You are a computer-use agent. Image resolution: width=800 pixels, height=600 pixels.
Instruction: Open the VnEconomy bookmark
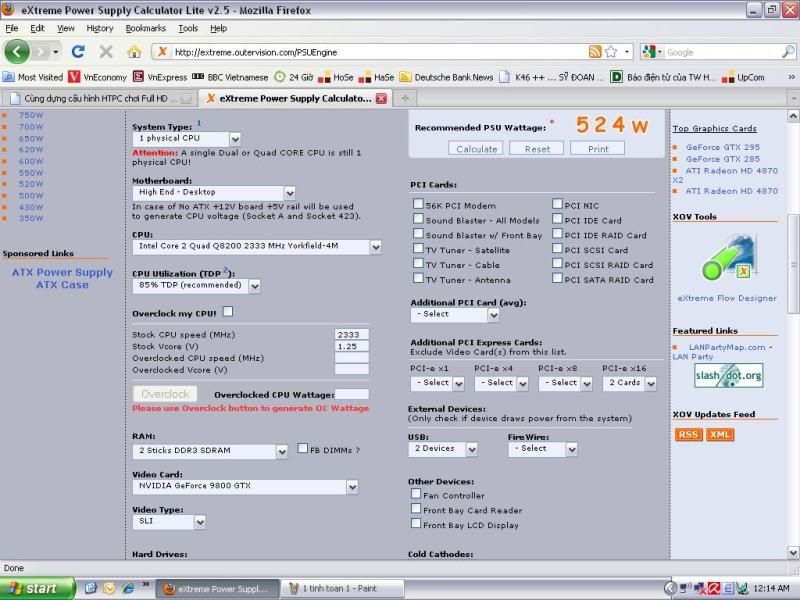click(97, 77)
